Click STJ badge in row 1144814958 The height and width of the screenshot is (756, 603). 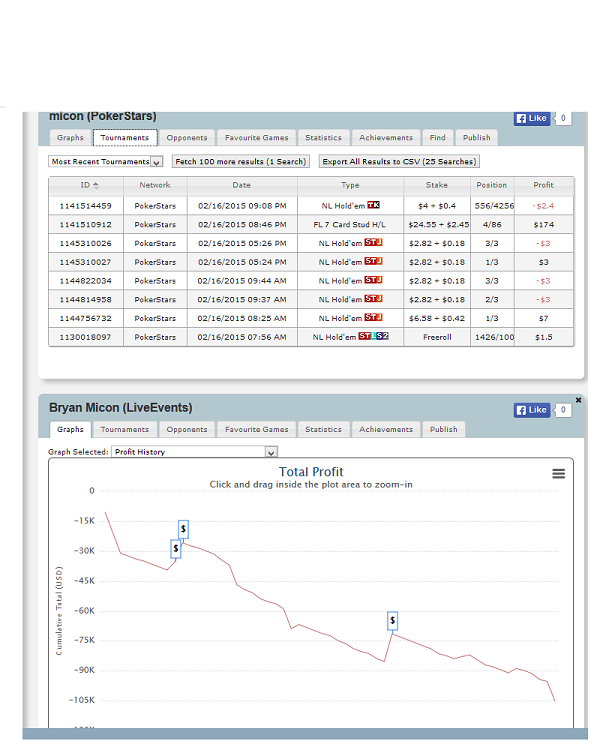373,298
